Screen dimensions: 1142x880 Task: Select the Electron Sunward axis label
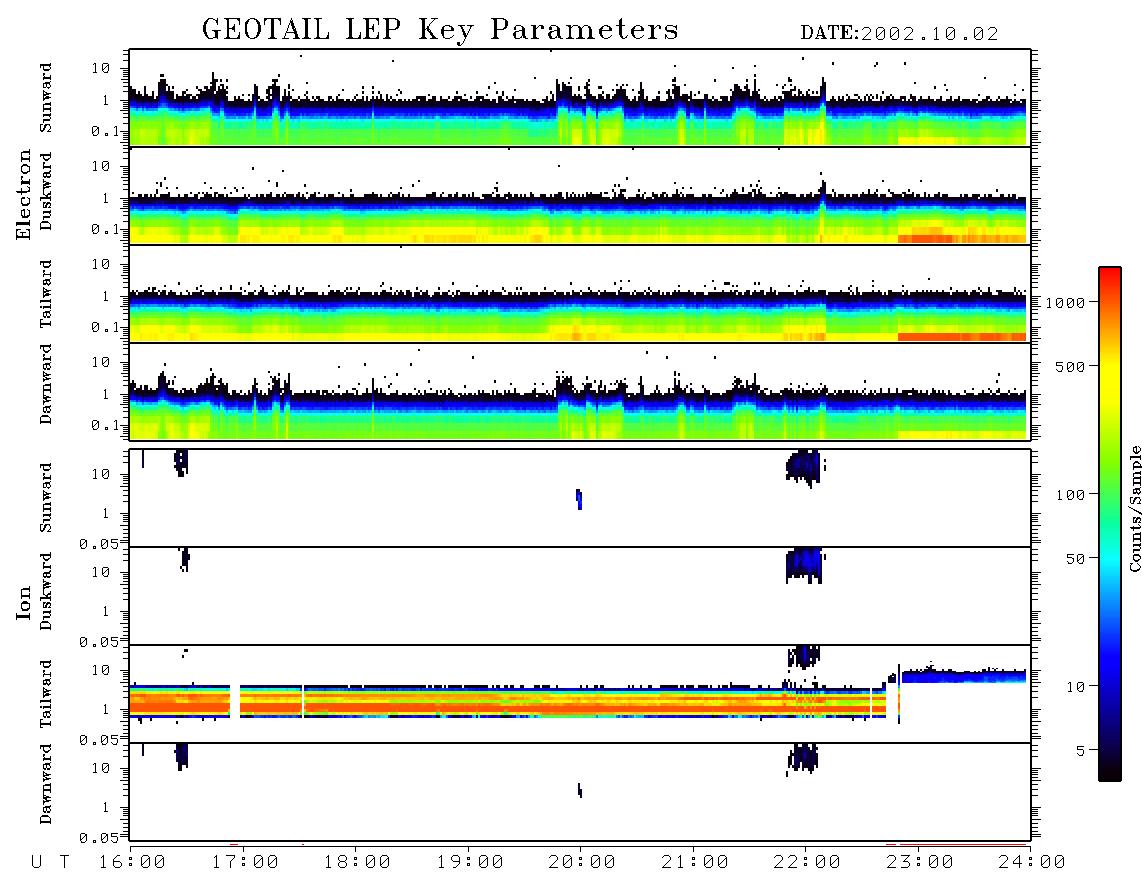(46, 98)
